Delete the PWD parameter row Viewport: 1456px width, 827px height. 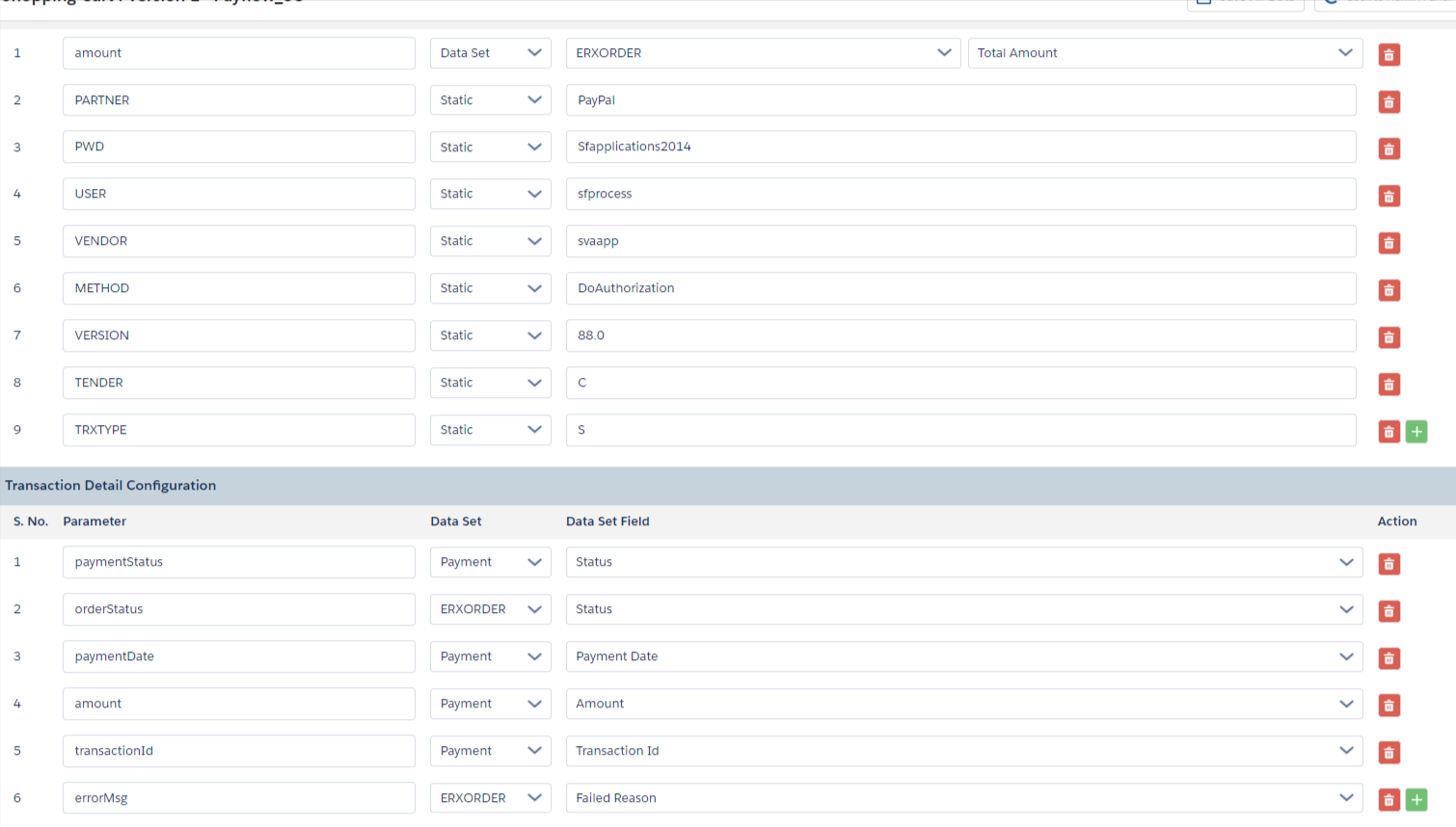coord(1389,149)
